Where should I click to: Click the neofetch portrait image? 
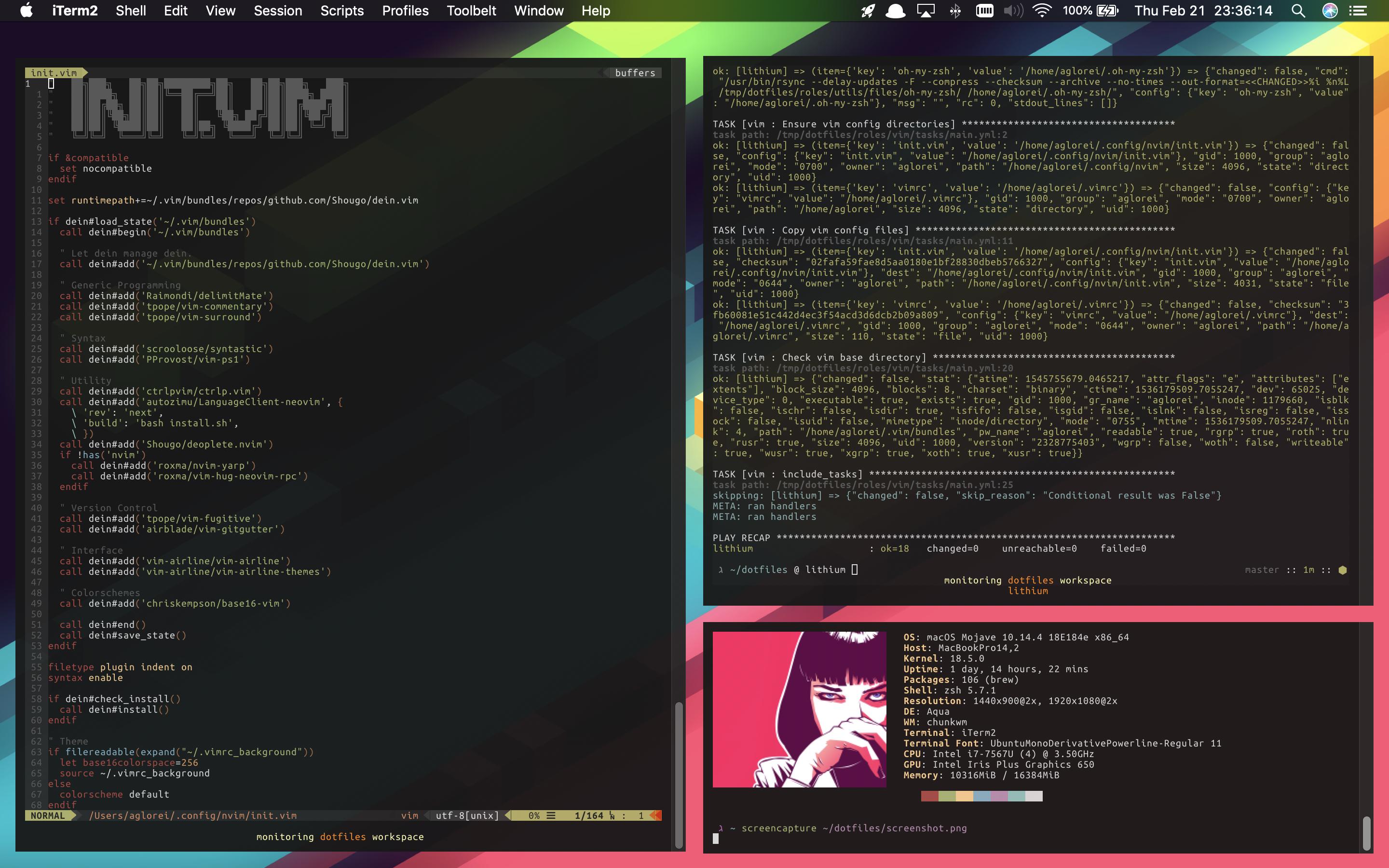click(x=799, y=709)
